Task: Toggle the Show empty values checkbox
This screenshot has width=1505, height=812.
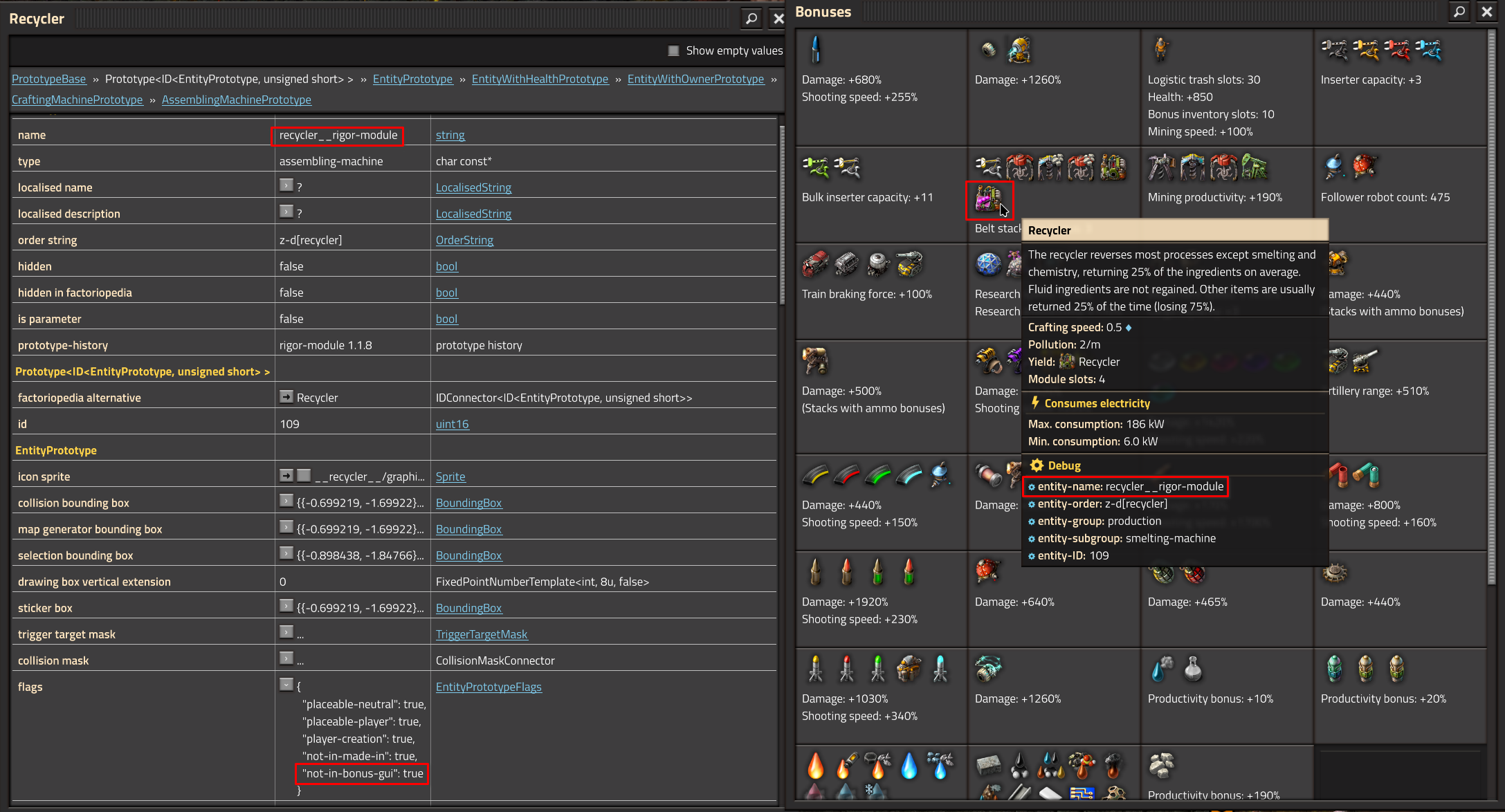Action: [x=673, y=50]
